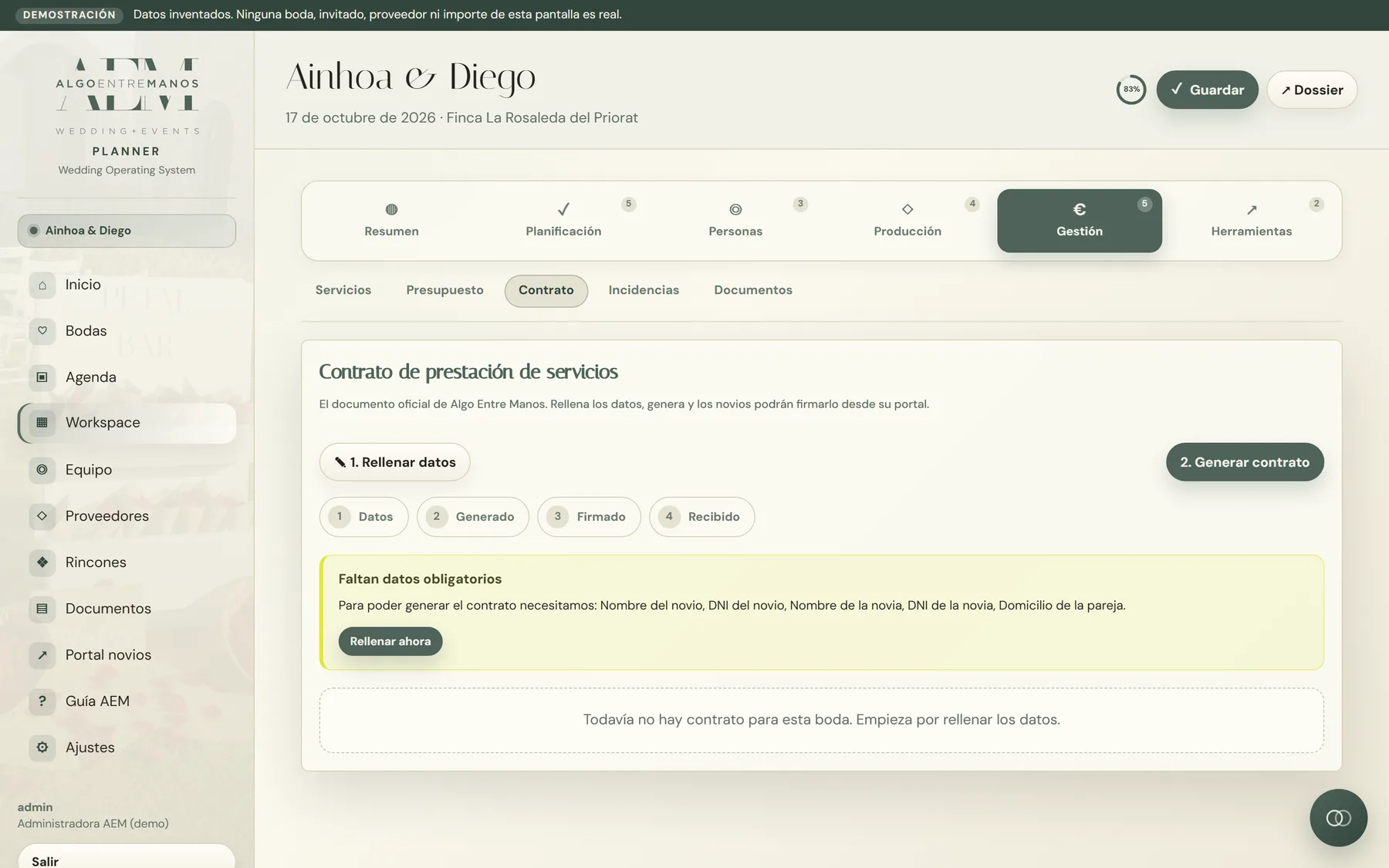Screen dimensions: 1389x868
Task: Click the Datos step 1 chip
Action: [363, 517]
